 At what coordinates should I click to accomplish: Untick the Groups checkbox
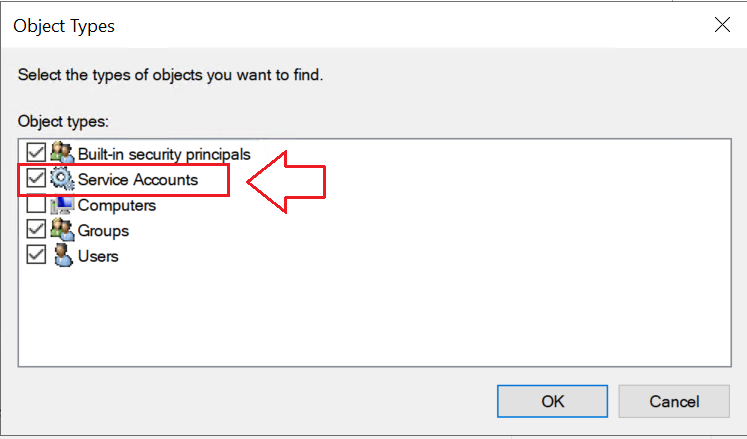[x=36, y=230]
